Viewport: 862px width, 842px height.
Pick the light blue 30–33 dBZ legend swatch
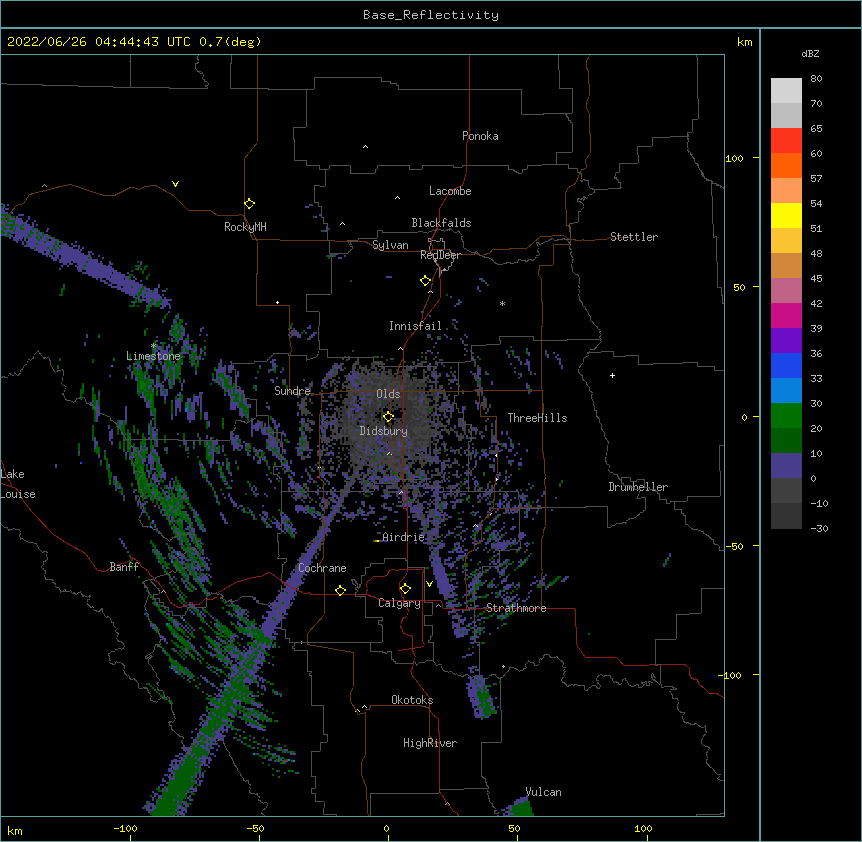786,391
